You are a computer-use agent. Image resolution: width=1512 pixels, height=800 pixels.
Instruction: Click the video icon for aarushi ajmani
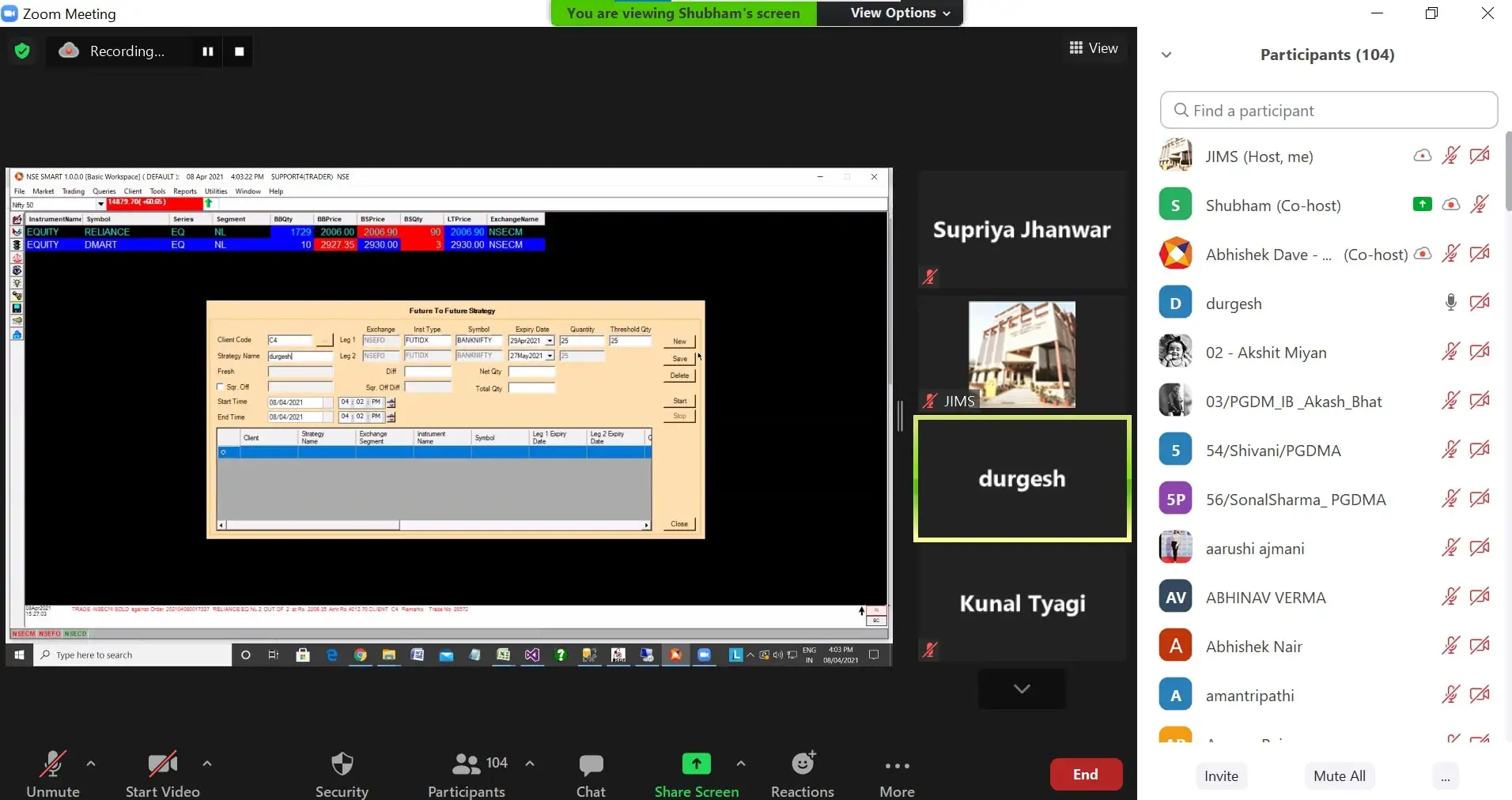[x=1480, y=548]
